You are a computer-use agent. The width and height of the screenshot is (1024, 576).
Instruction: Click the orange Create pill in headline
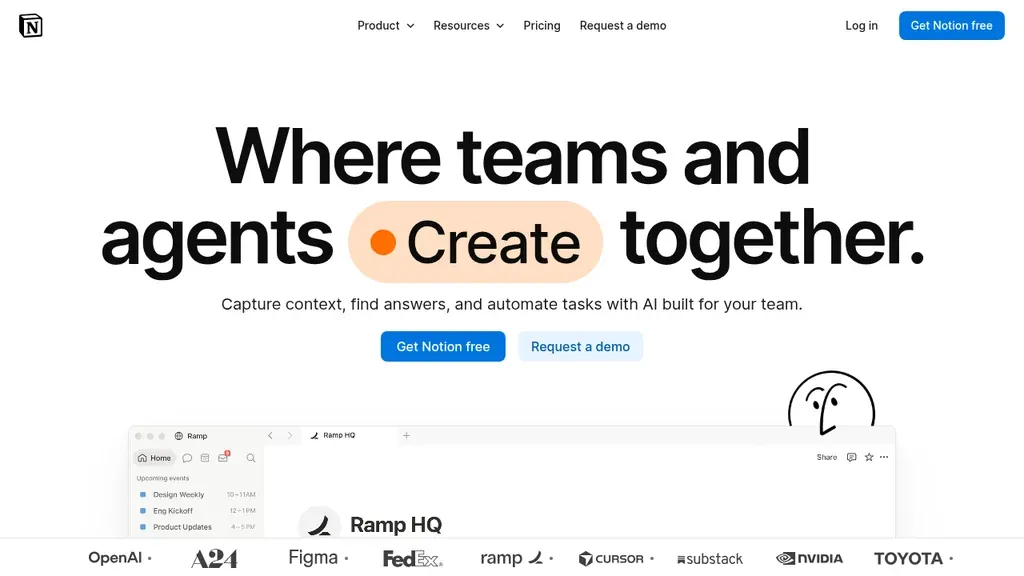tap(475, 242)
